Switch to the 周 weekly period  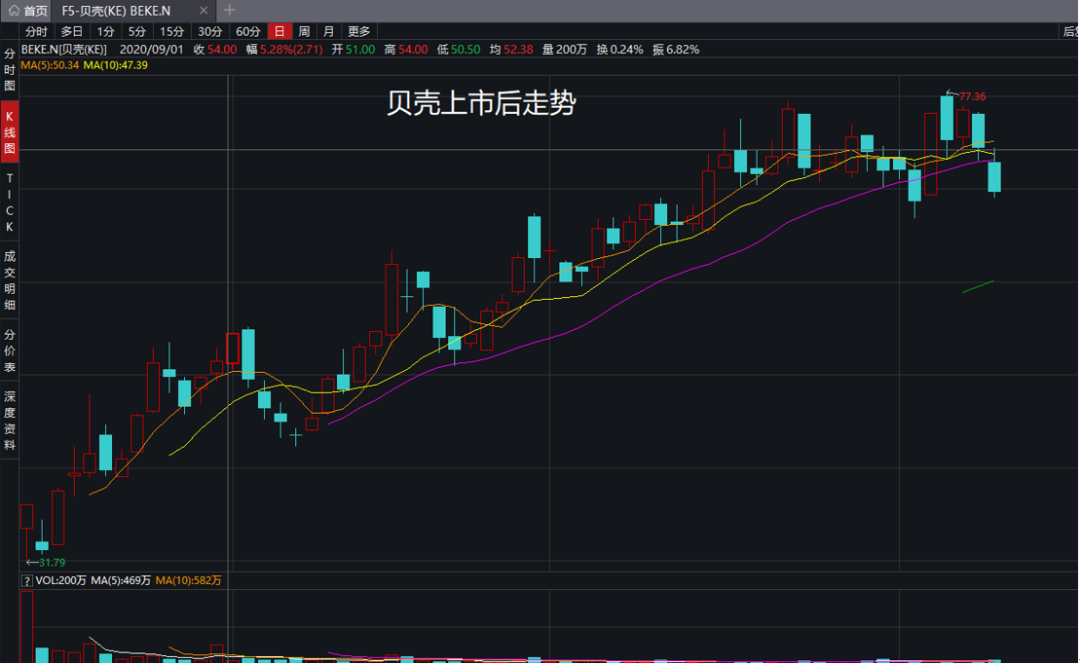pos(304,32)
